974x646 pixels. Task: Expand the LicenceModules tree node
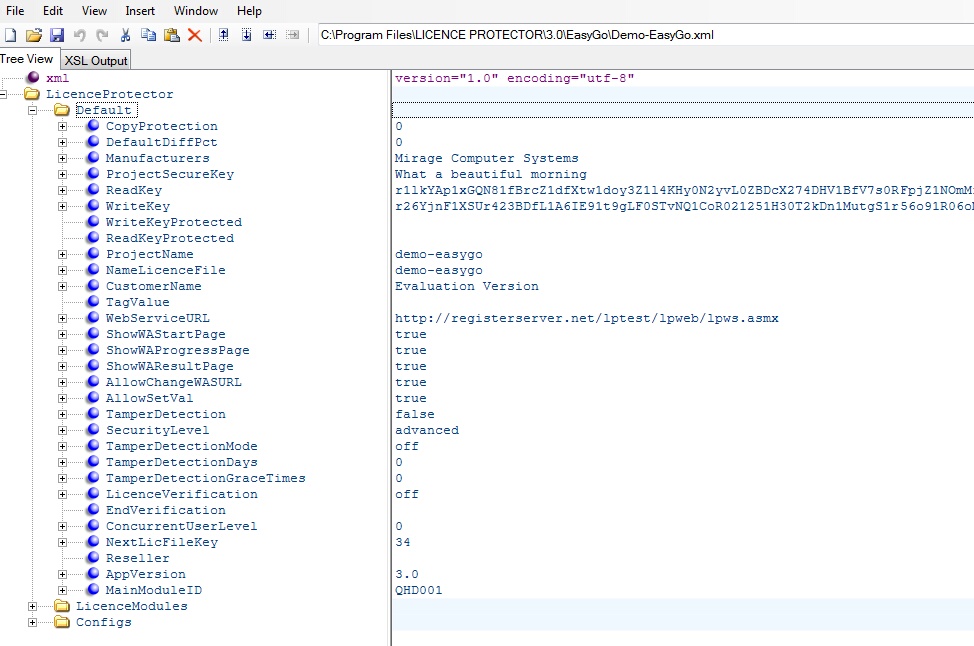pyautogui.click(x=33, y=606)
